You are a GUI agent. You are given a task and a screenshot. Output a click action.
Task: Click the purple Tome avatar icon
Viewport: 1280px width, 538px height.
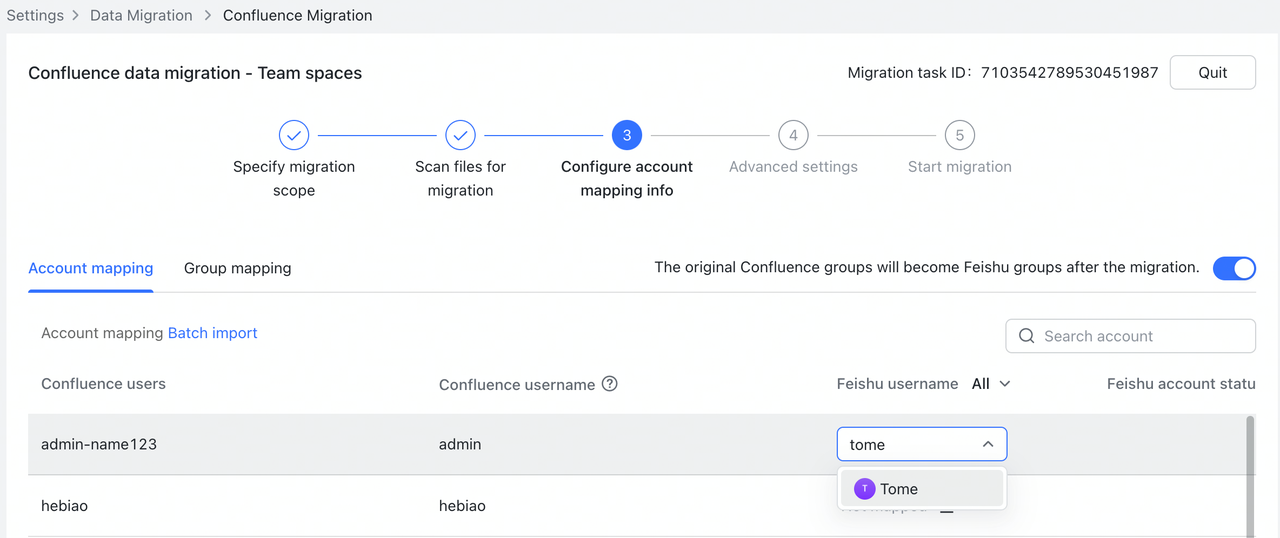(x=864, y=489)
